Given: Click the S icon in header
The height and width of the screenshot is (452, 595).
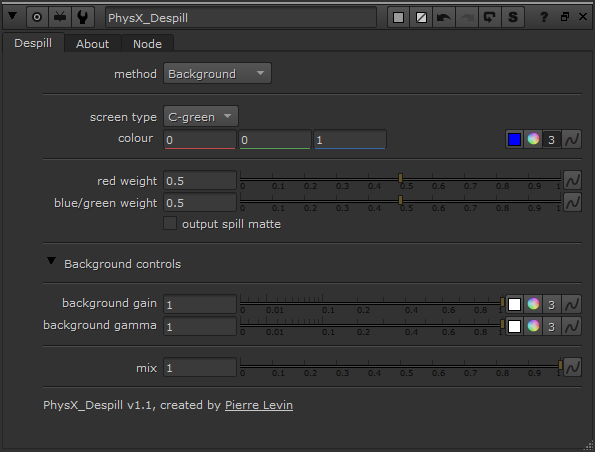Looking at the screenshot, I should [513, 17].
